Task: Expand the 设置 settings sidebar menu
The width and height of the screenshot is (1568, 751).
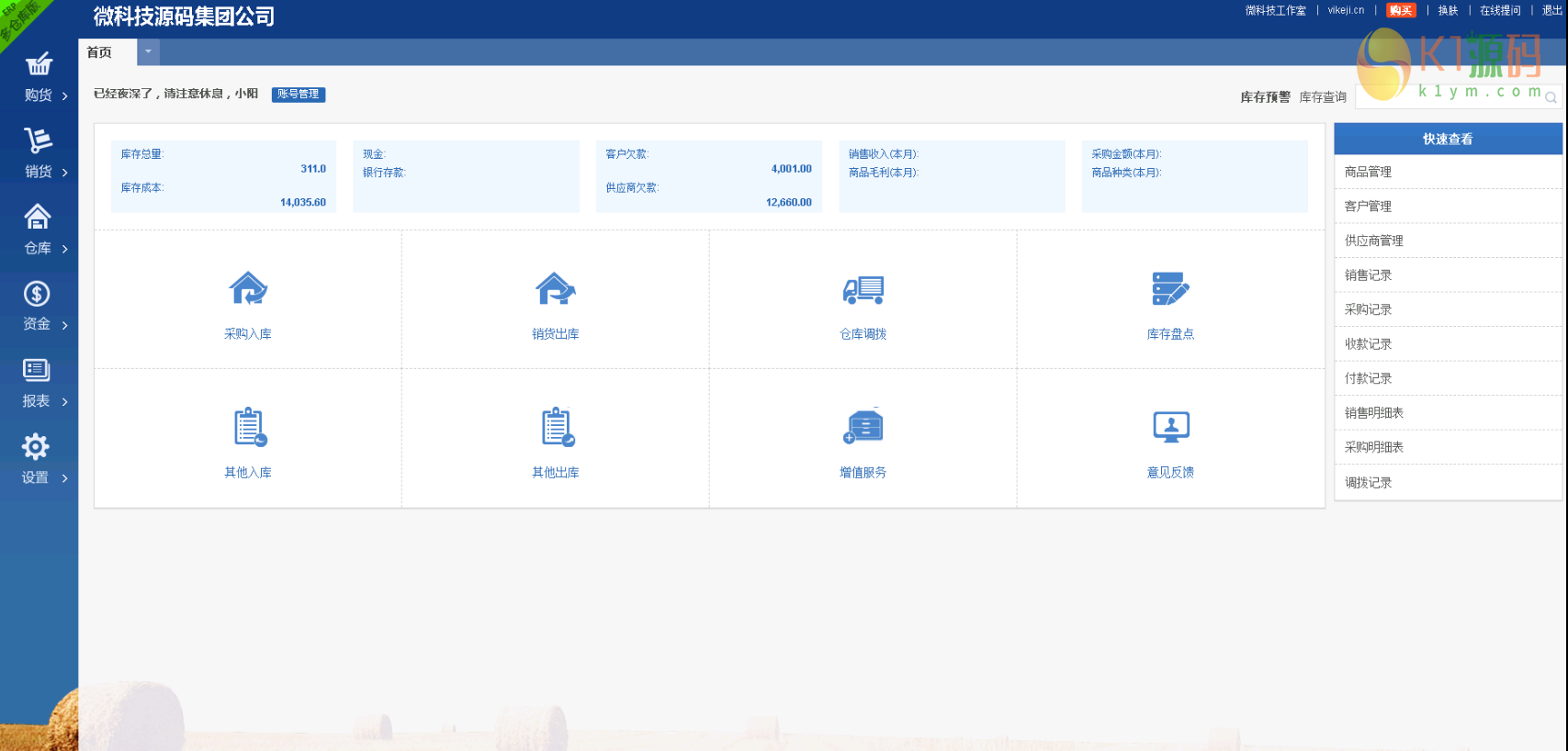Action: (39, 461)
